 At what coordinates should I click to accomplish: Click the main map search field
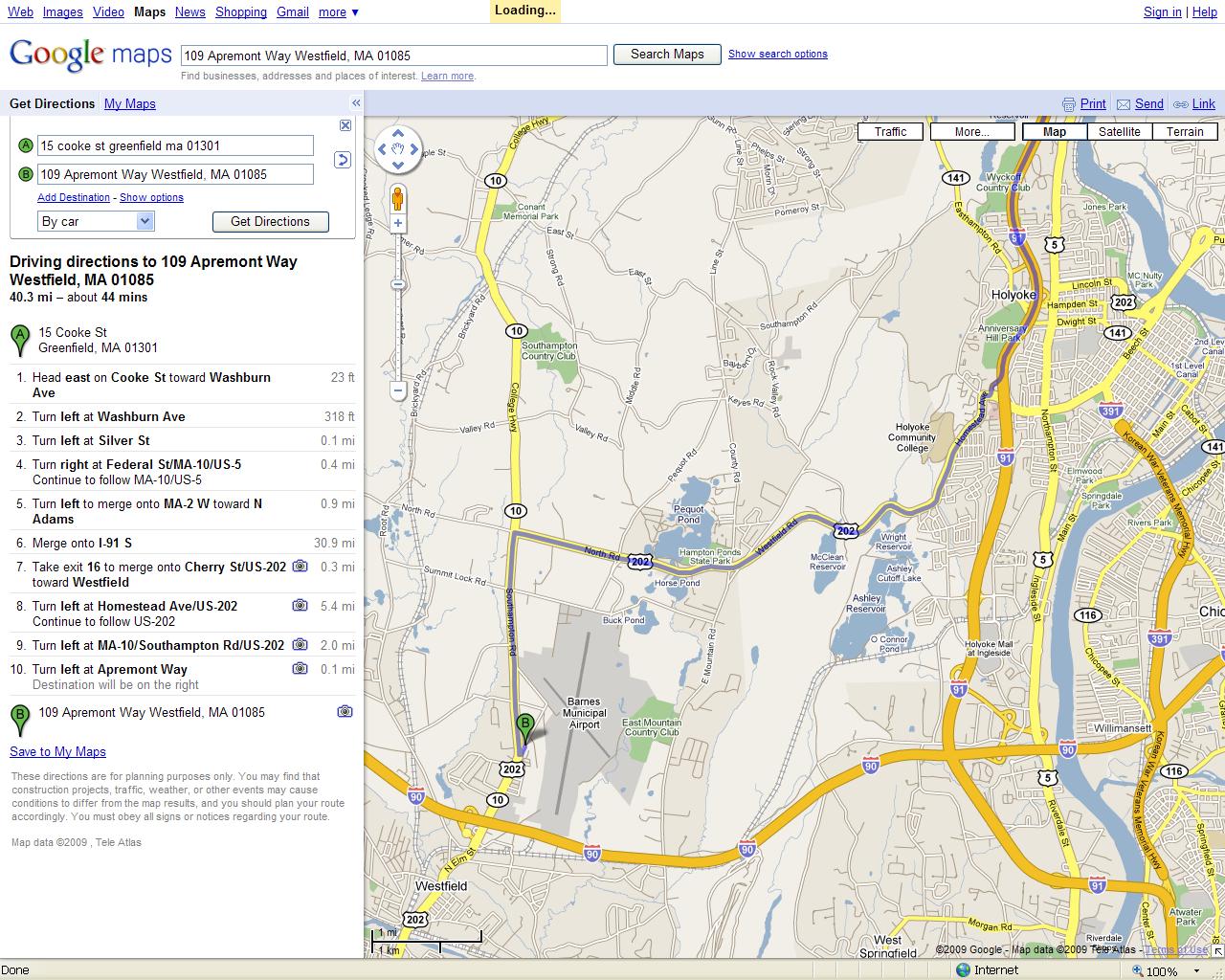[x=394, y=56]
